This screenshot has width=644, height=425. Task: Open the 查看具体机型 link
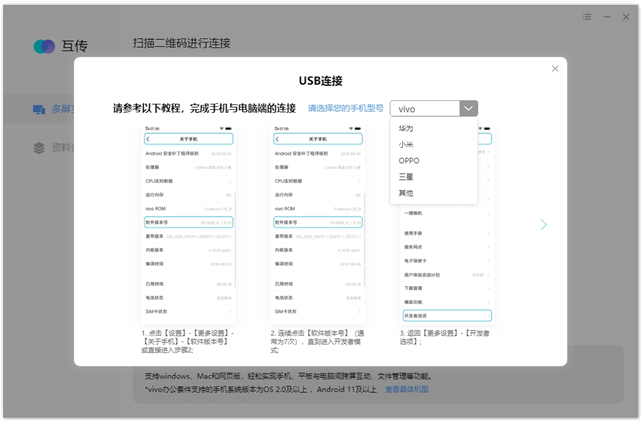tap(406, 388)
